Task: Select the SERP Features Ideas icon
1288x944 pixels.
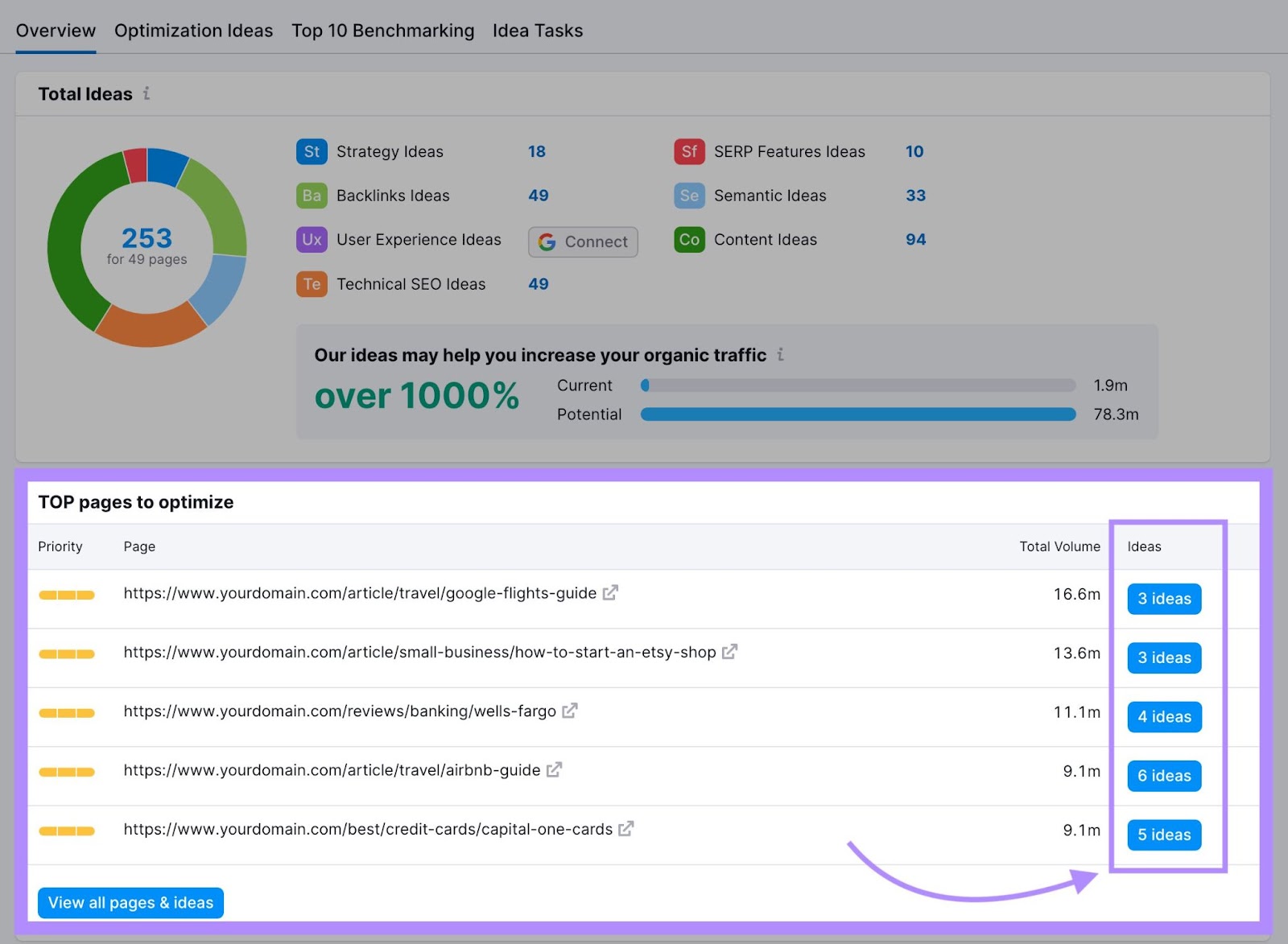Action: click(x=689, y=151)
